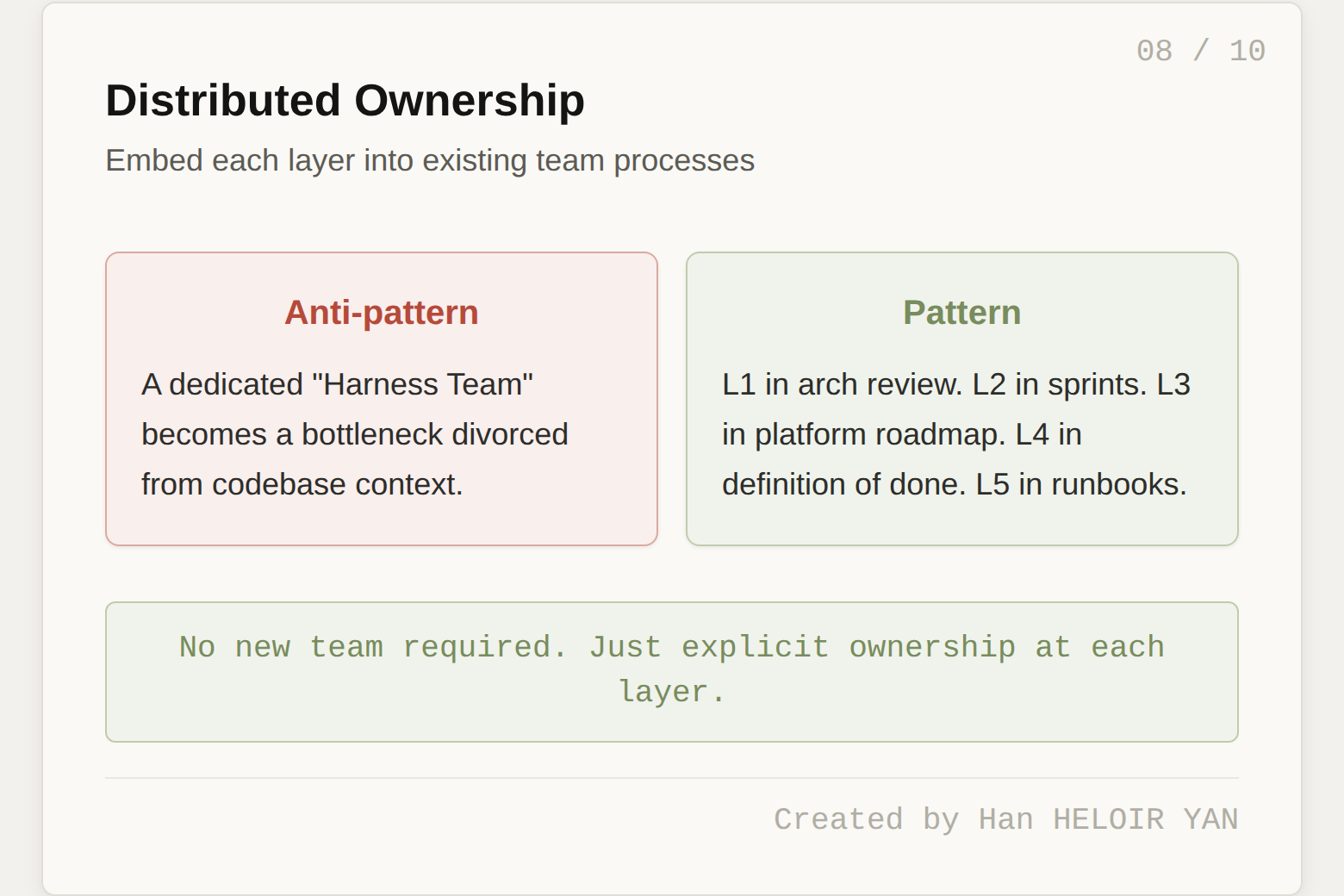Click the subtitle about embedding layers
The width and height of the screenshot is (1344, 896).
pos(429,160)
